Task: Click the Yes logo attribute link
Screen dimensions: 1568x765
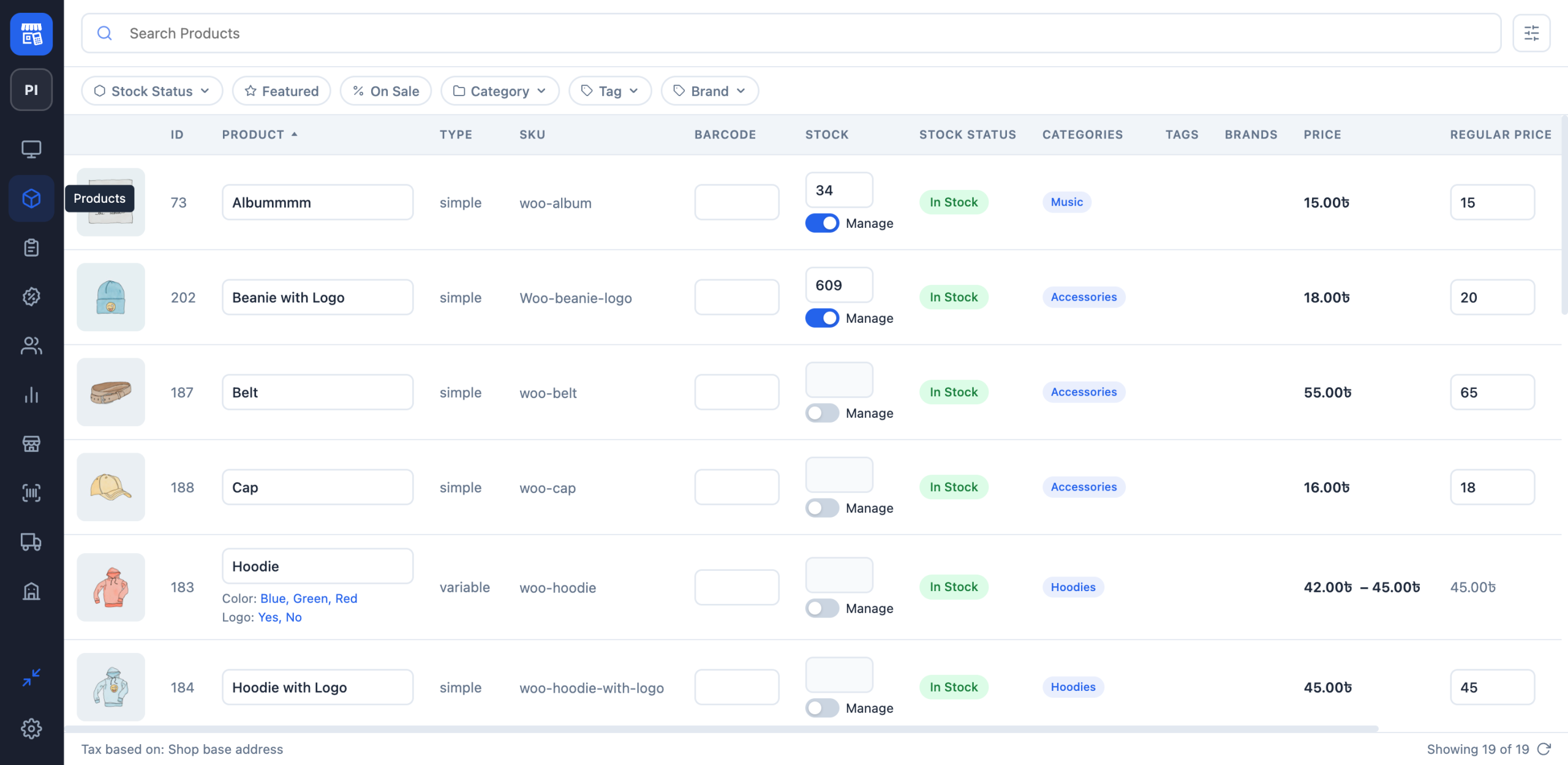Action: 268,617
